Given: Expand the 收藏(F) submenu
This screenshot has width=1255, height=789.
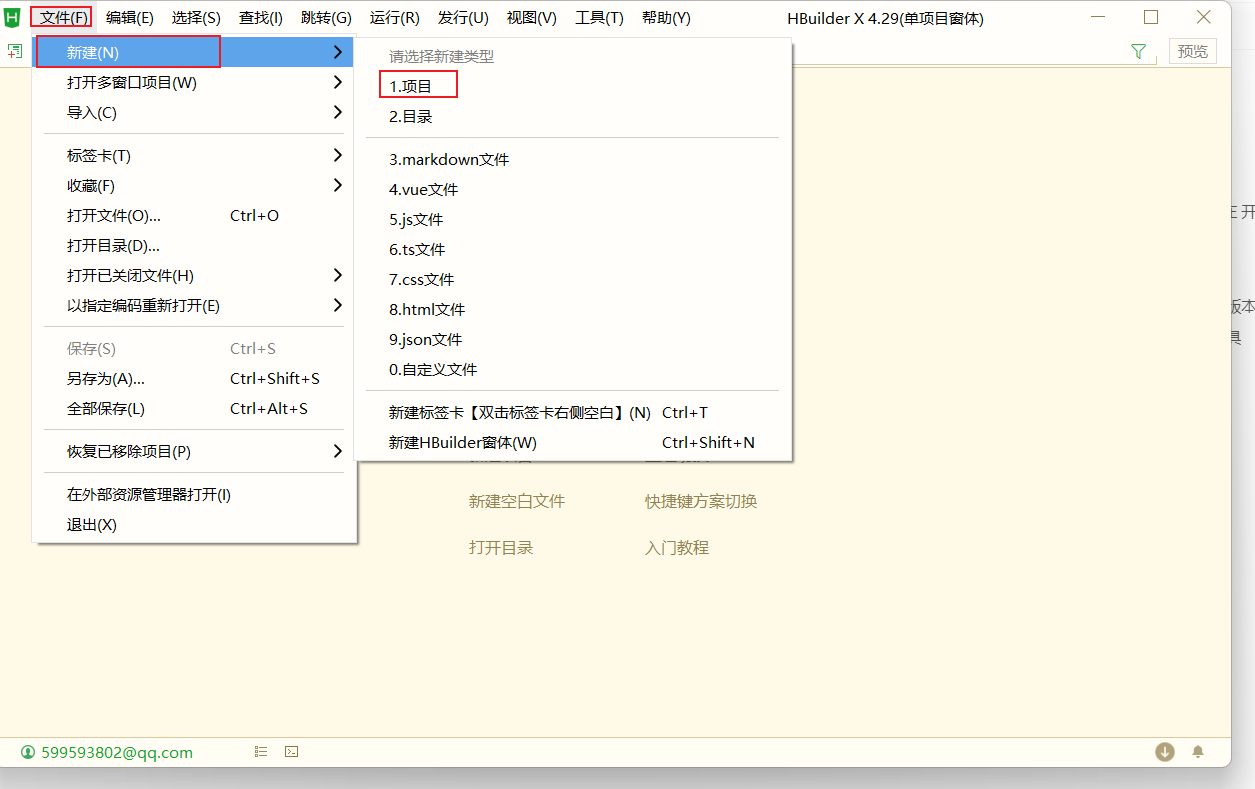Looking at the screenshot, I should (195, 185).
